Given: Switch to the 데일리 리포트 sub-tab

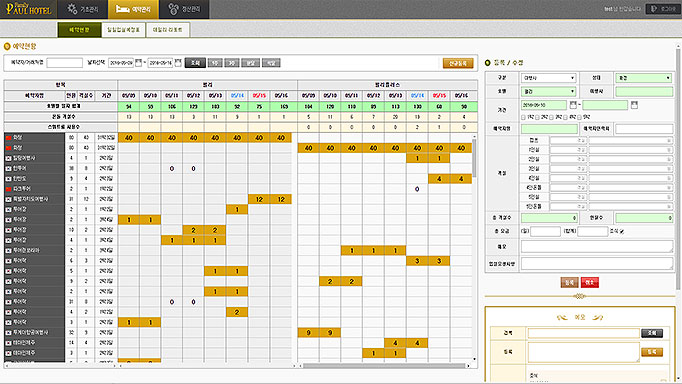Looking at the screenshot, I should pyautogui.click(x=168, y=30).
